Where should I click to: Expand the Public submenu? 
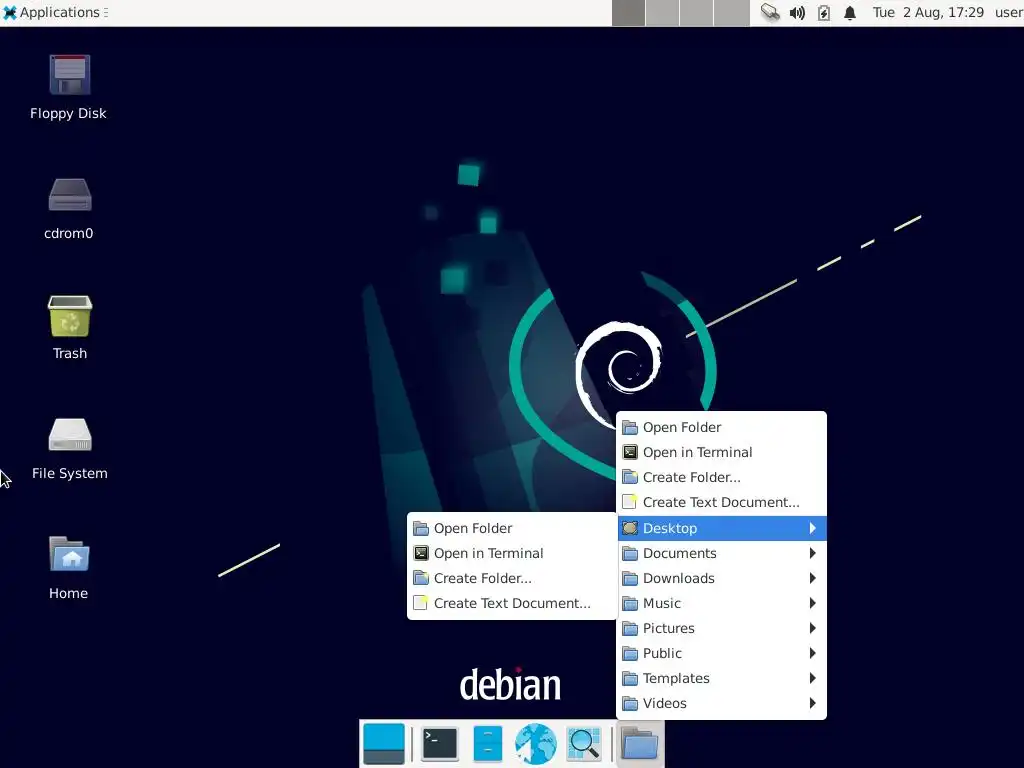pyautogui.click(x=722, y=653)
